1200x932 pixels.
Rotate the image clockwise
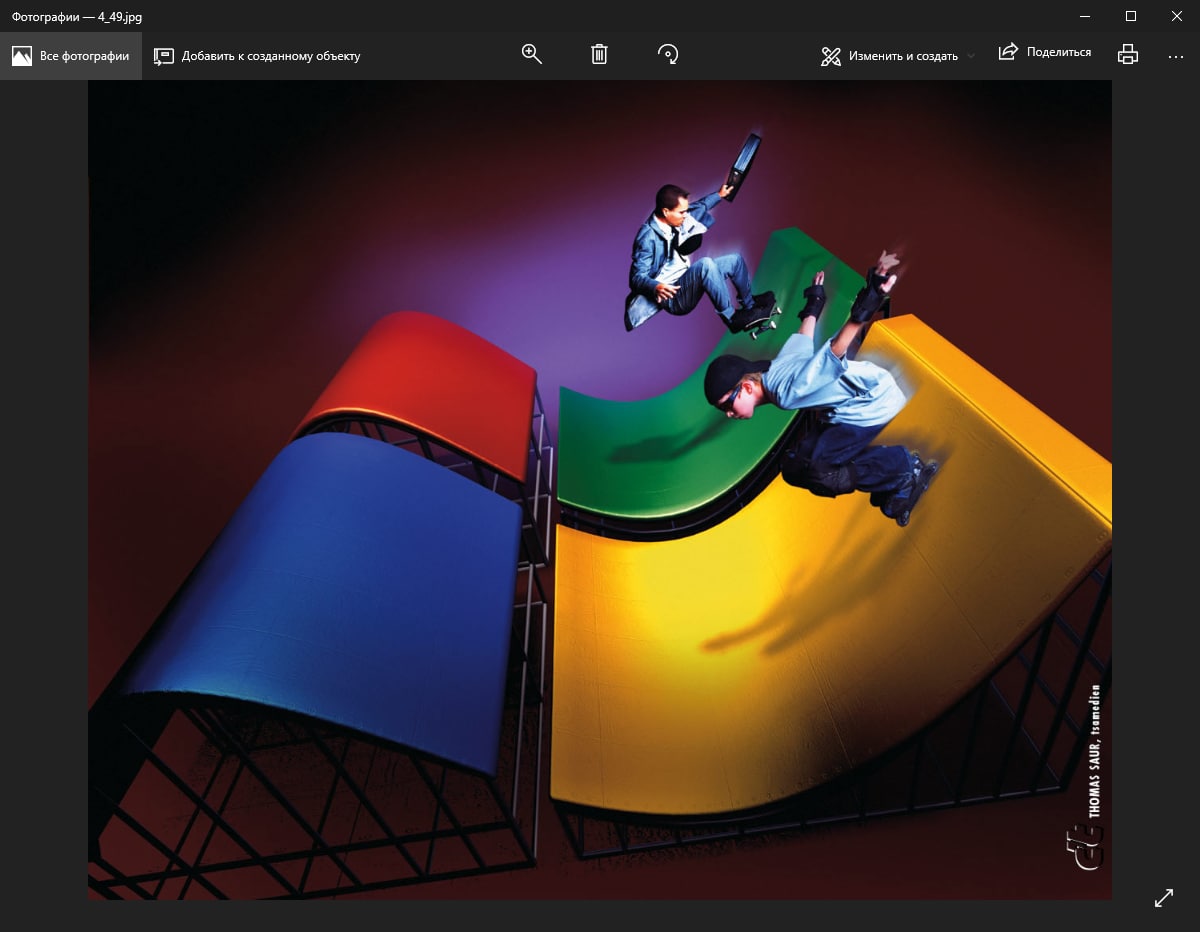pyautogui.click(x=668, y=55)
